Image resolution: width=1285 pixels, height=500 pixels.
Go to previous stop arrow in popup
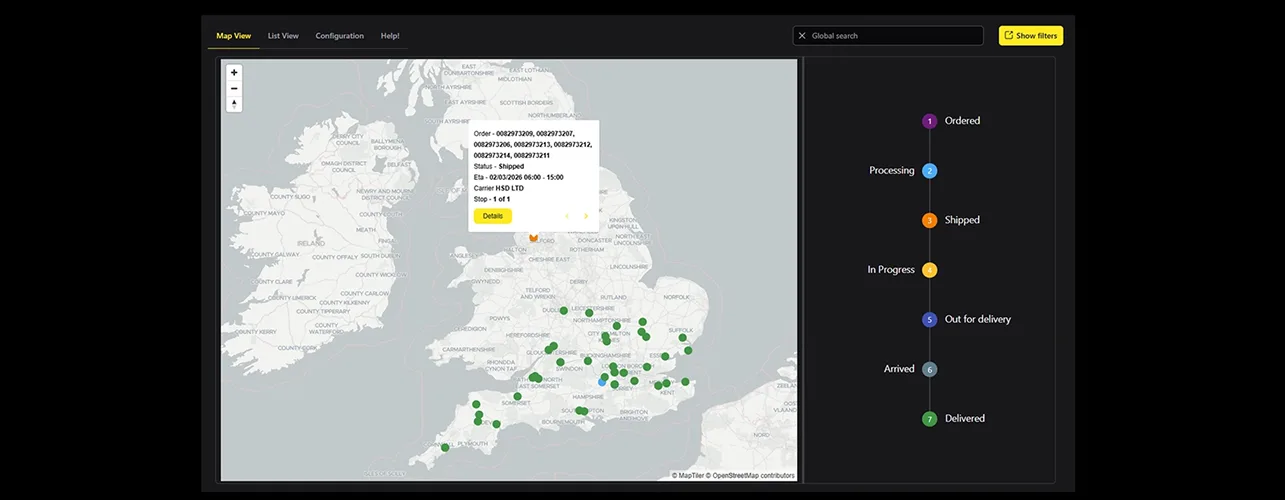click(567, 216)
